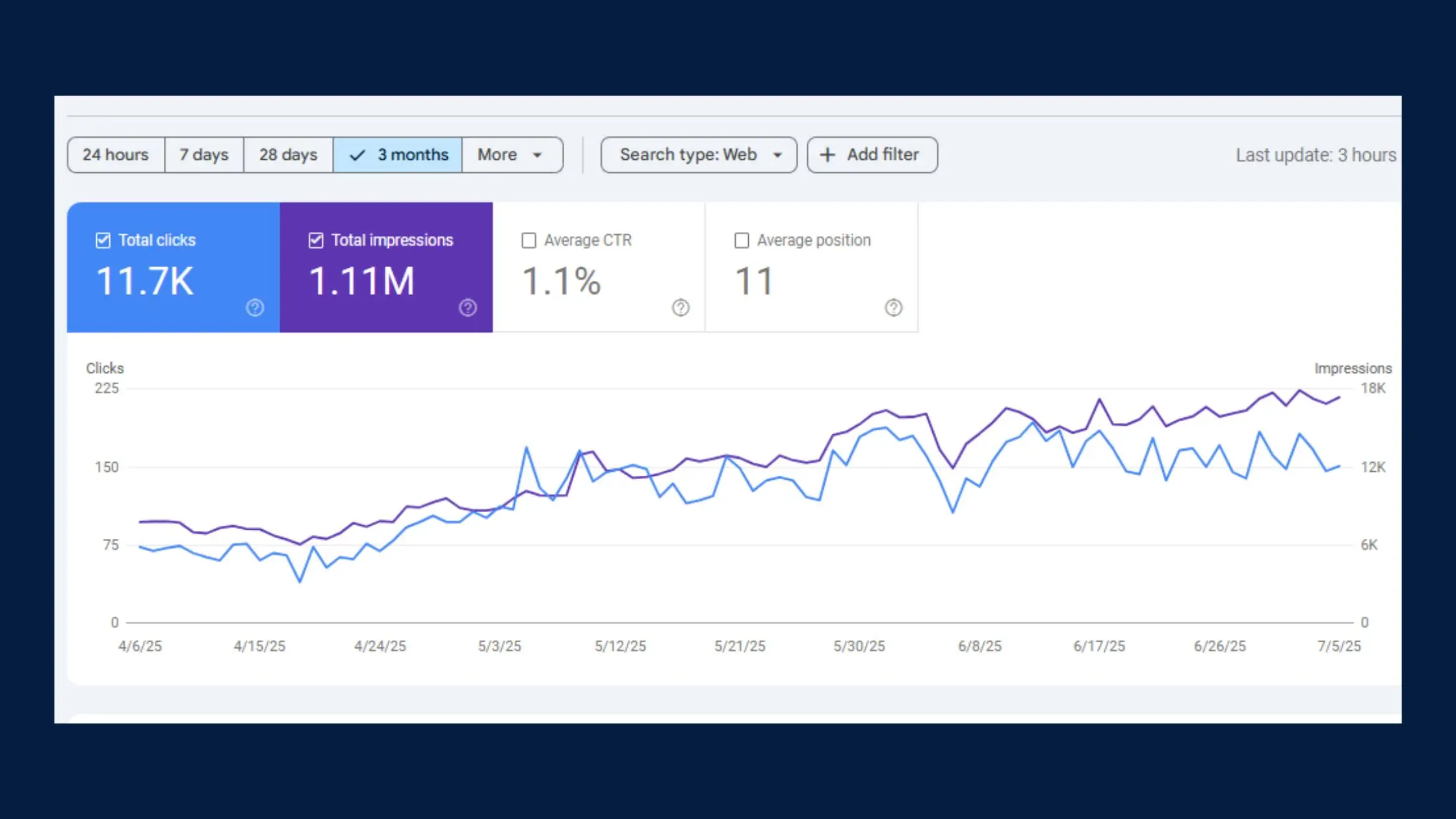Click the 11.7K total clicks value
The height and width of the screenshot is (819, 1456).
click(145, 281)
